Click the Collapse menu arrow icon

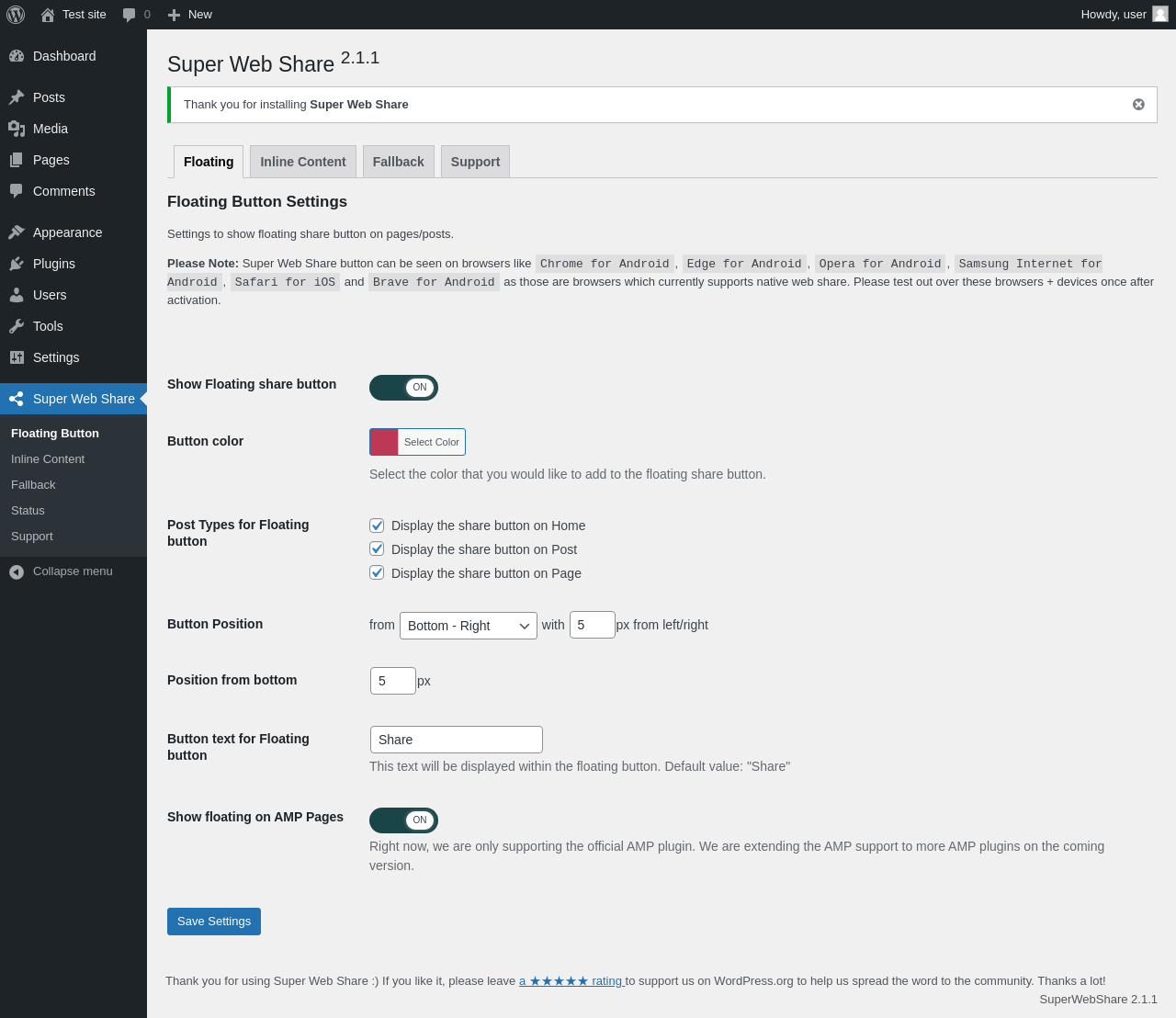point(17,571)
